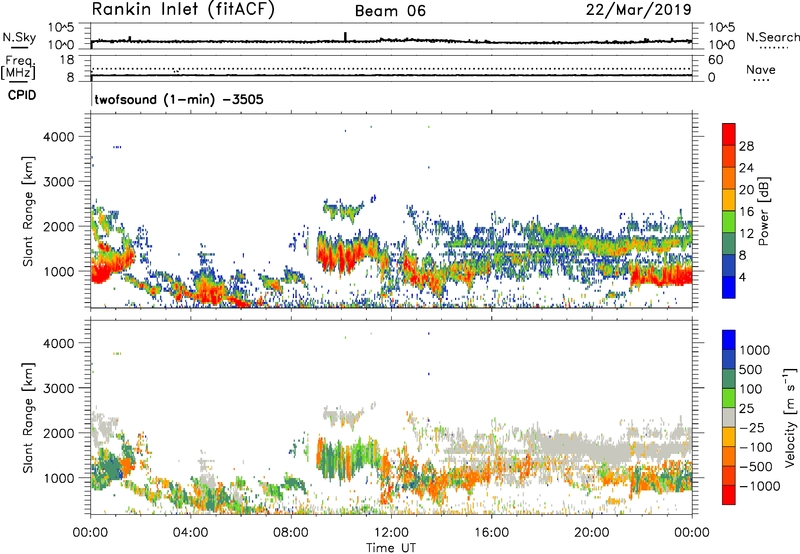Click the "4000" range tick of the power panel
The image size is (800, 554).
[x=58, y=137]
